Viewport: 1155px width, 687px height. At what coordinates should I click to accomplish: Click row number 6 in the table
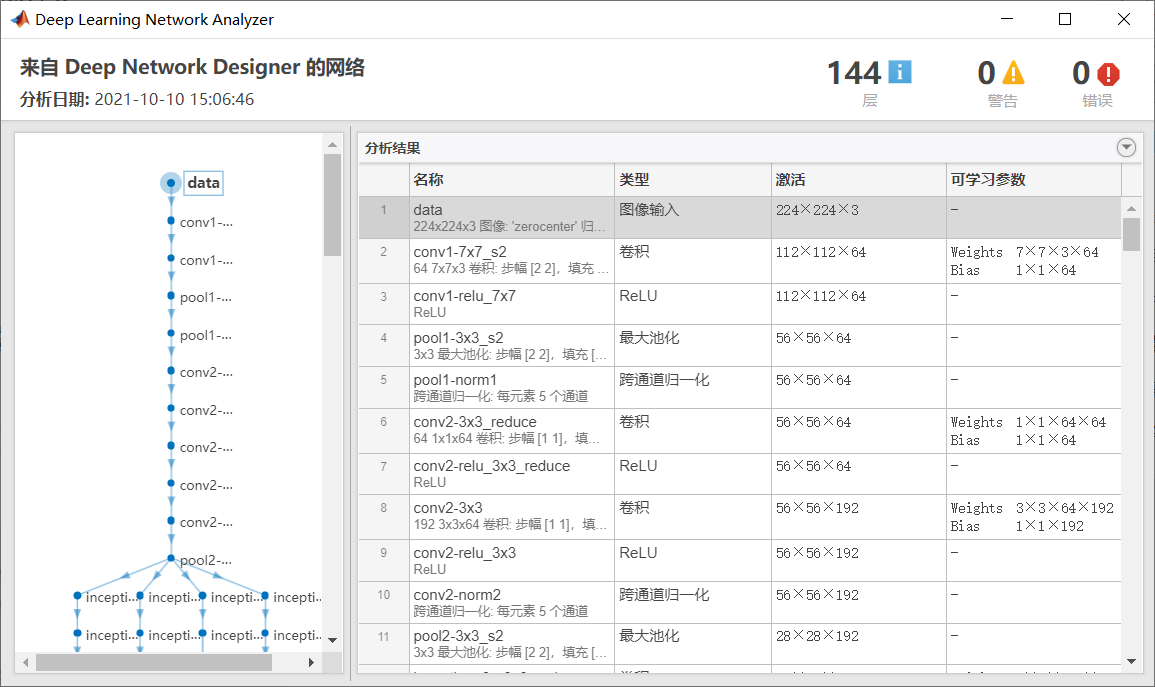(x=384, y=422)
